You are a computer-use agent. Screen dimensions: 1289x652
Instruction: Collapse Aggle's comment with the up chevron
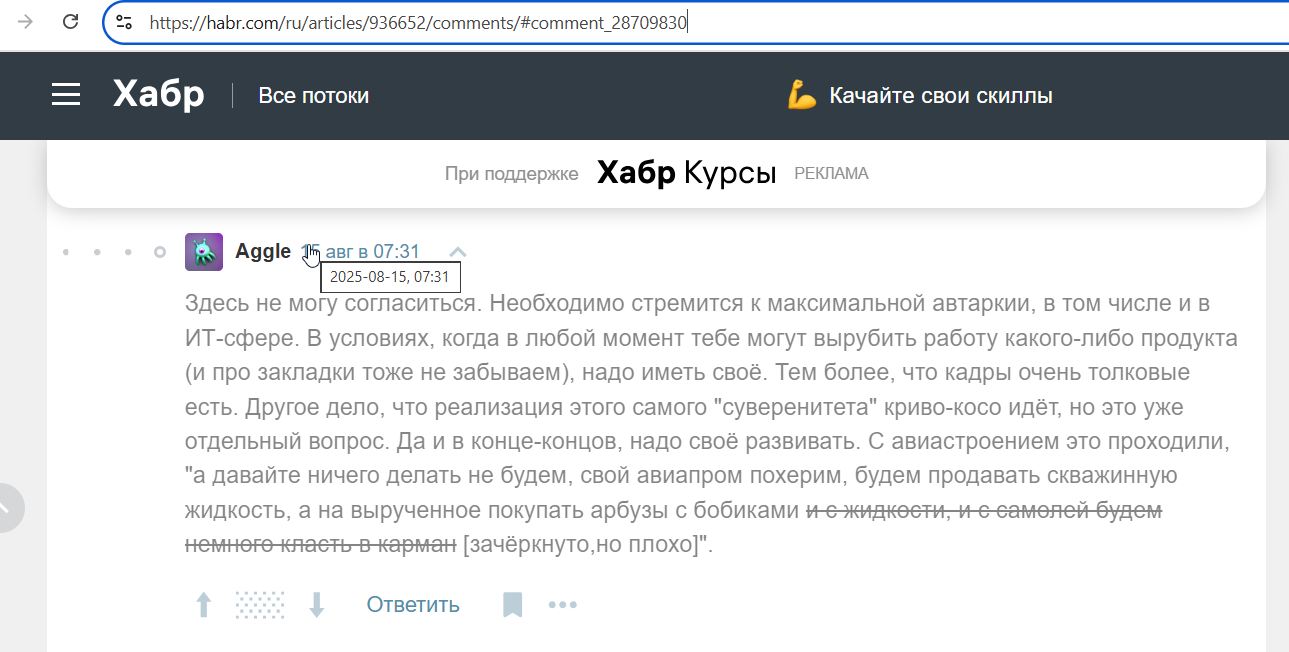[x=456, y=251]
